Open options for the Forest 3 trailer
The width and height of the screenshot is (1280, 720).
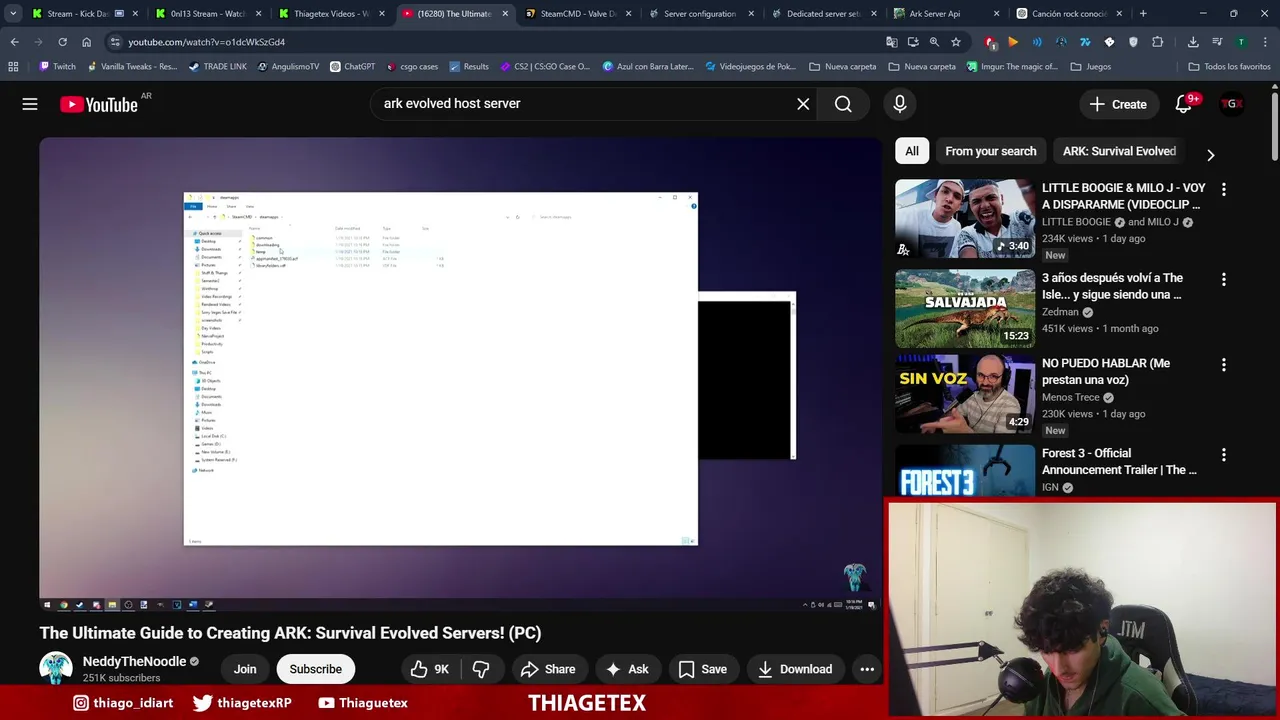[1223, 454]
